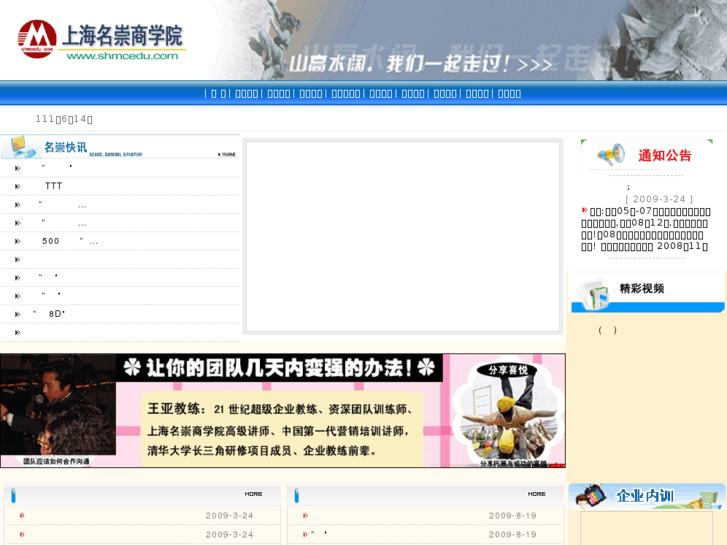Open the news item containing 8D
Viewport: 727px width, 545px height.
pyautogui.click(x=49, y=314)
